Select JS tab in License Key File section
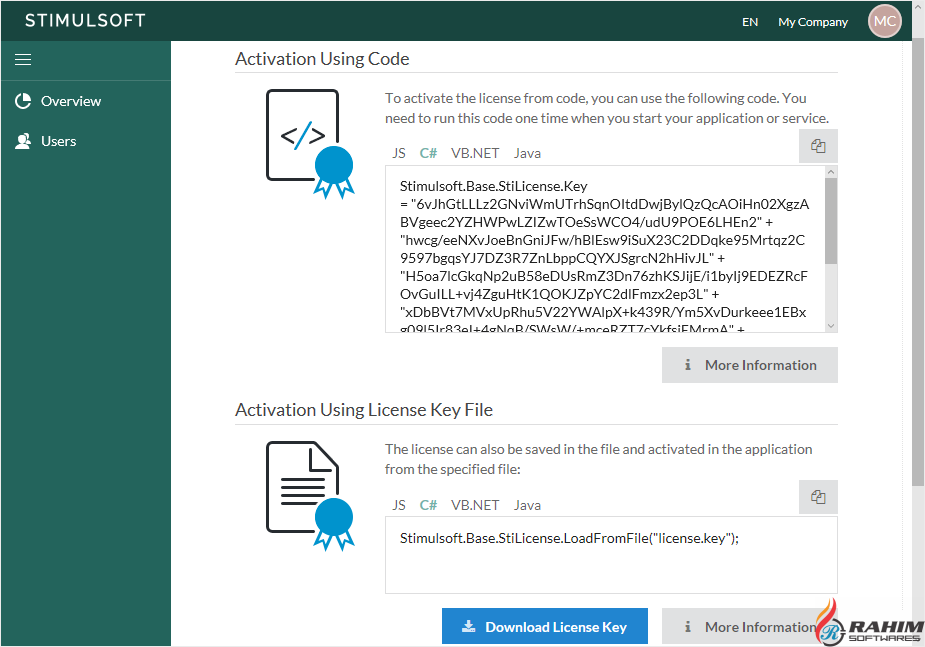Screen dimensions: 925x647 pyautogui.click(x=399, y=505)
